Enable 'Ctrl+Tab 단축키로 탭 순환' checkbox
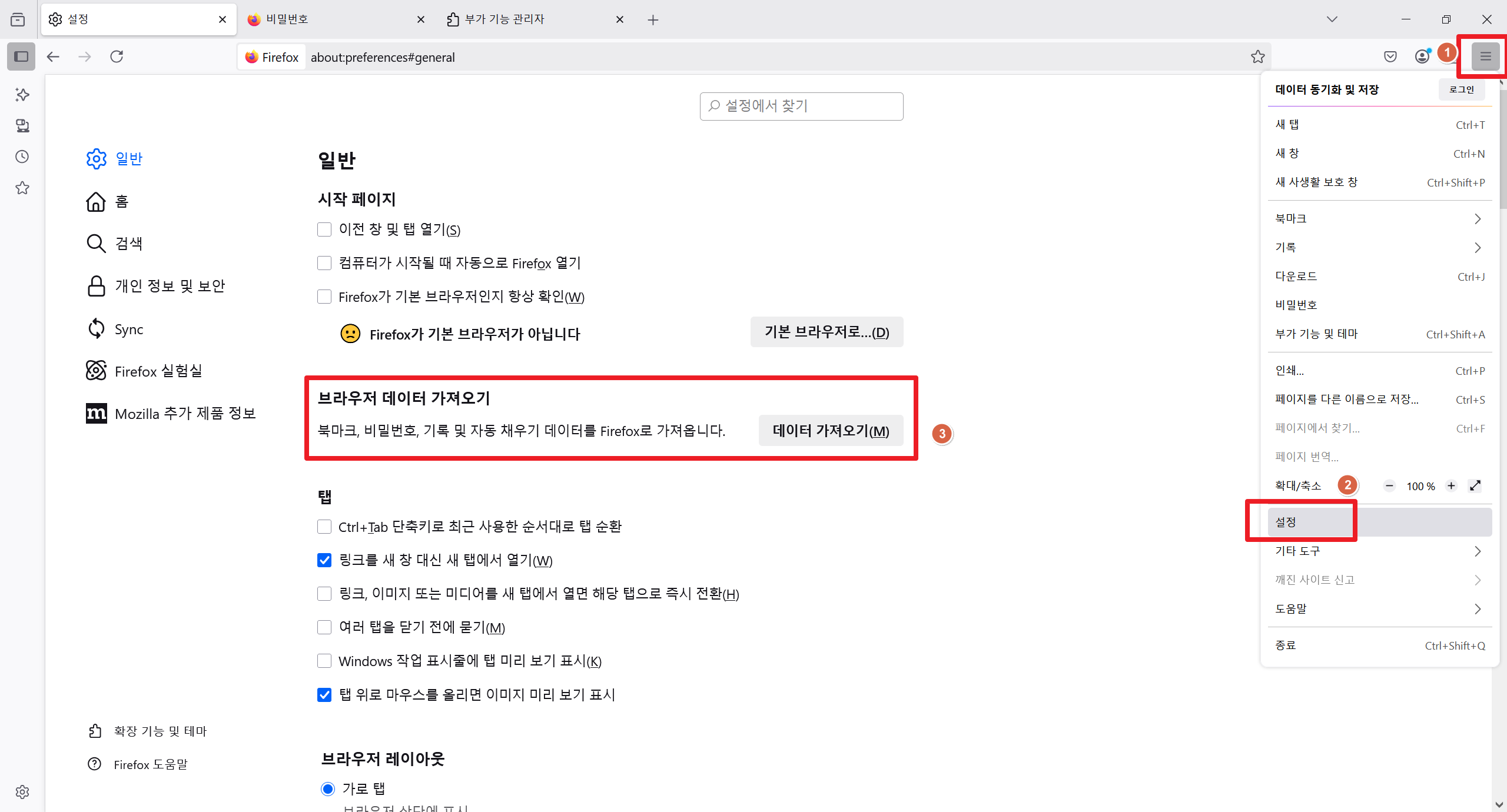This screenshot has height=812, width=1507. pyautogui.click(x=324, y=527)
